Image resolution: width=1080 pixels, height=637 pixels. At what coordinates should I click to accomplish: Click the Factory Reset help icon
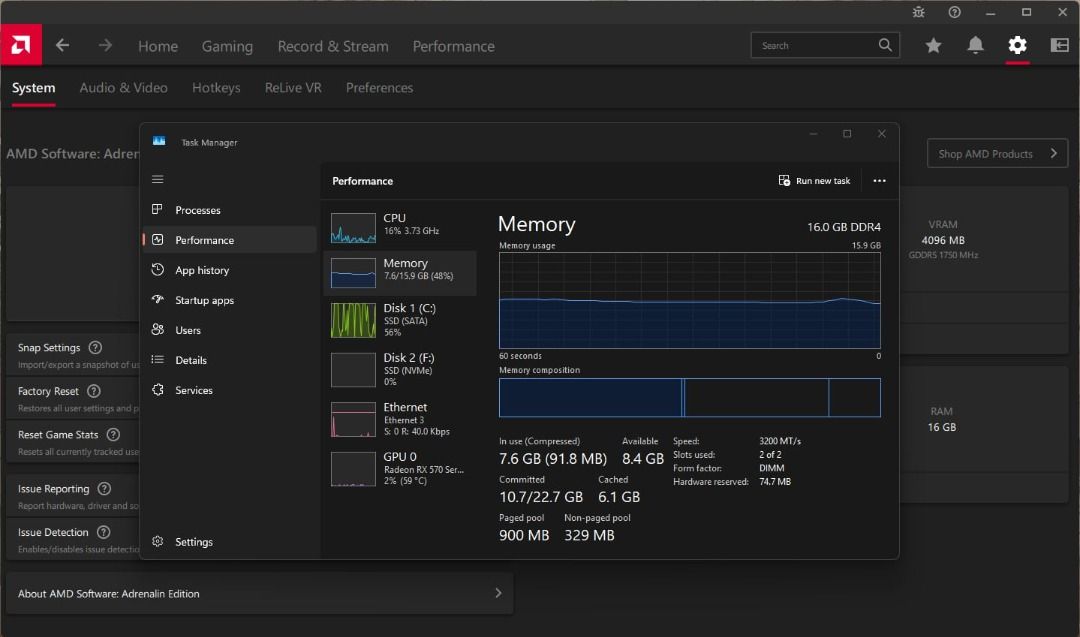[x=94, y=391]
